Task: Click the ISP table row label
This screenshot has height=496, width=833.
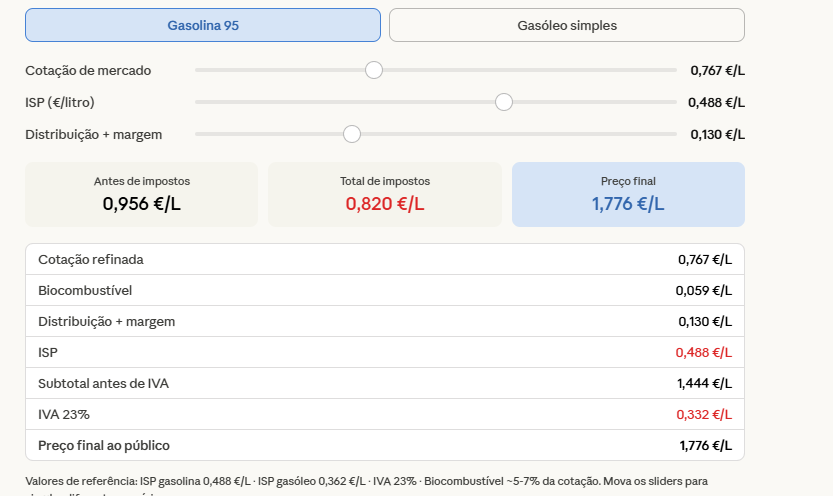Action: 48,353
